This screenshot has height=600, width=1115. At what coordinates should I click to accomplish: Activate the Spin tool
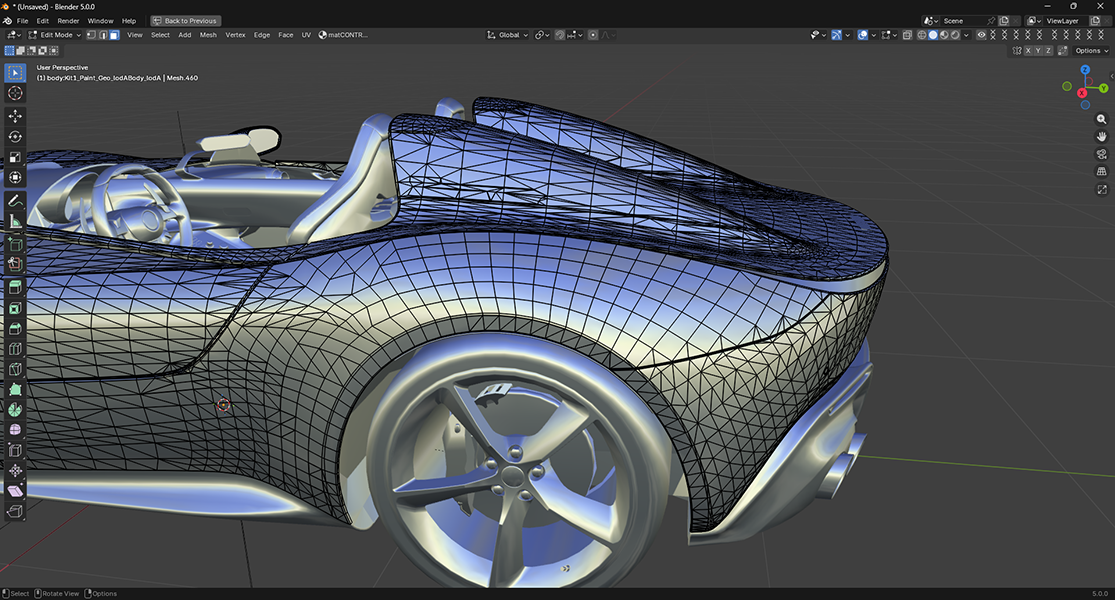click(x=15, y=409)
